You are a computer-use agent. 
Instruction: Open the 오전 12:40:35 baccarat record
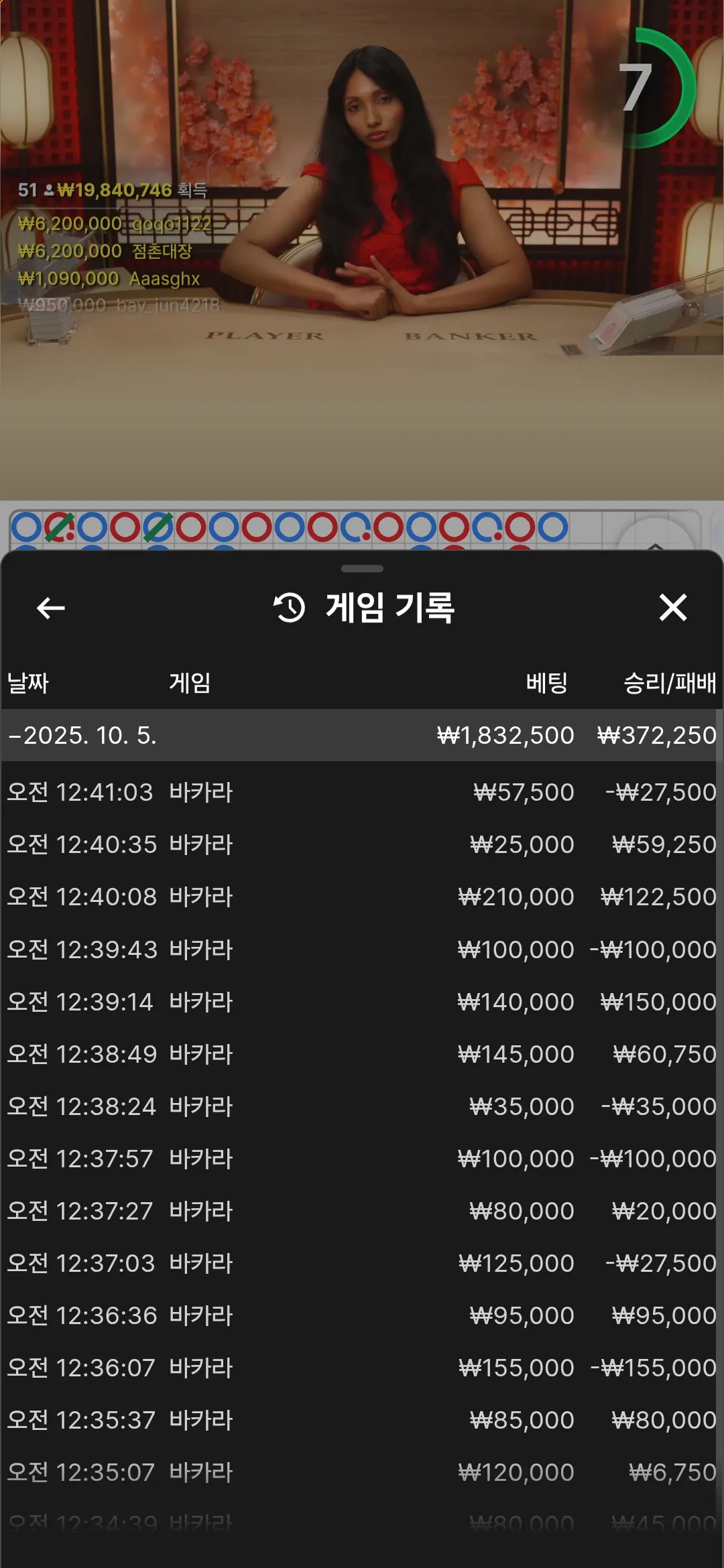[x=362, y=844]
